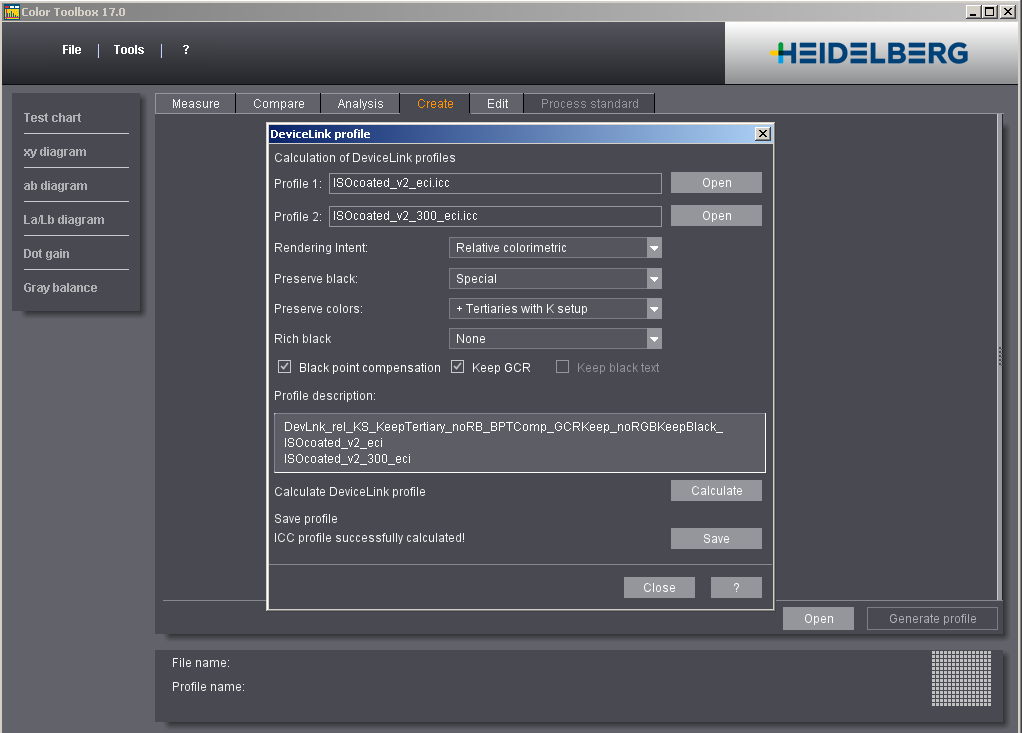Image resolution: width=1022 pixels, height=733 pixels.
Task: Click Open button beside Generate profile
Action: click(819, 619)
